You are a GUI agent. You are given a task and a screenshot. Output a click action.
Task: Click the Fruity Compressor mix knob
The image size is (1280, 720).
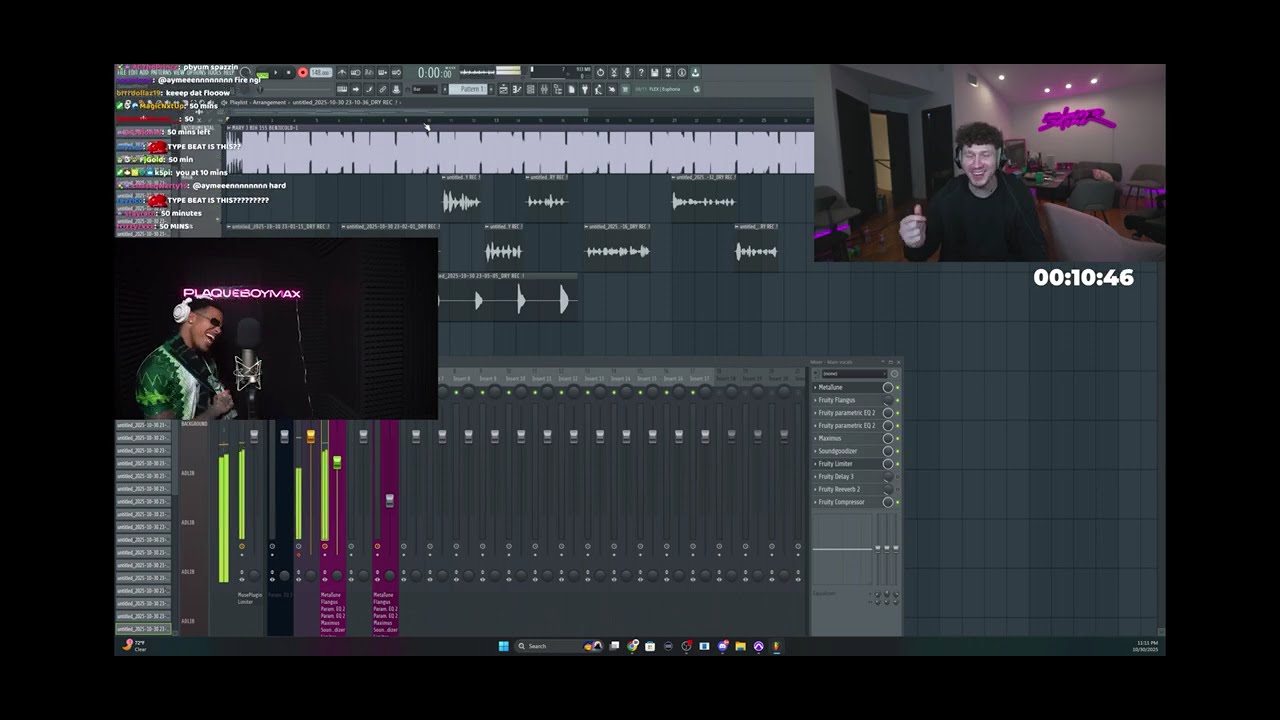pyautogui.click(x=888, y=502)
